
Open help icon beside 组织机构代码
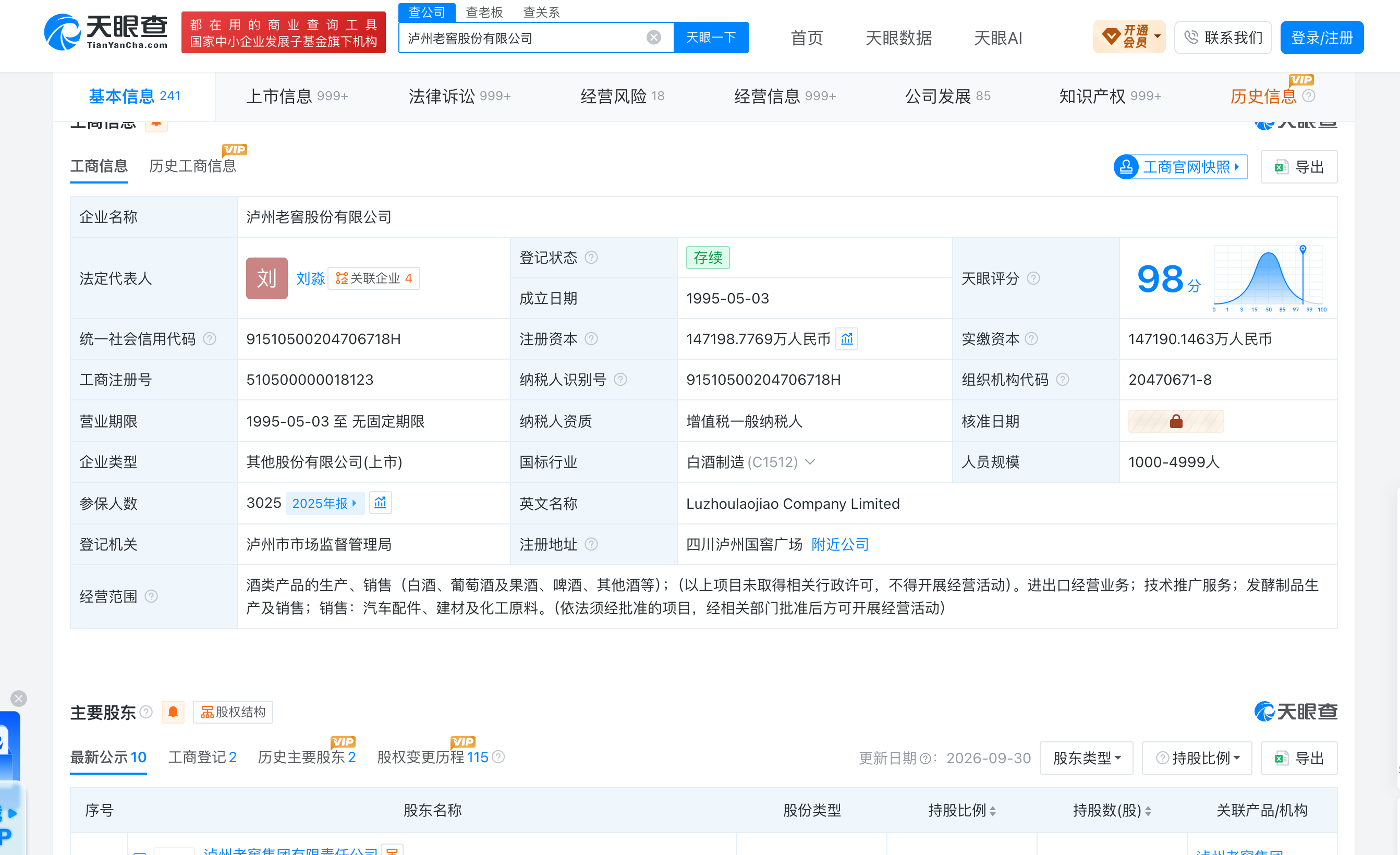pos(1063,380)
